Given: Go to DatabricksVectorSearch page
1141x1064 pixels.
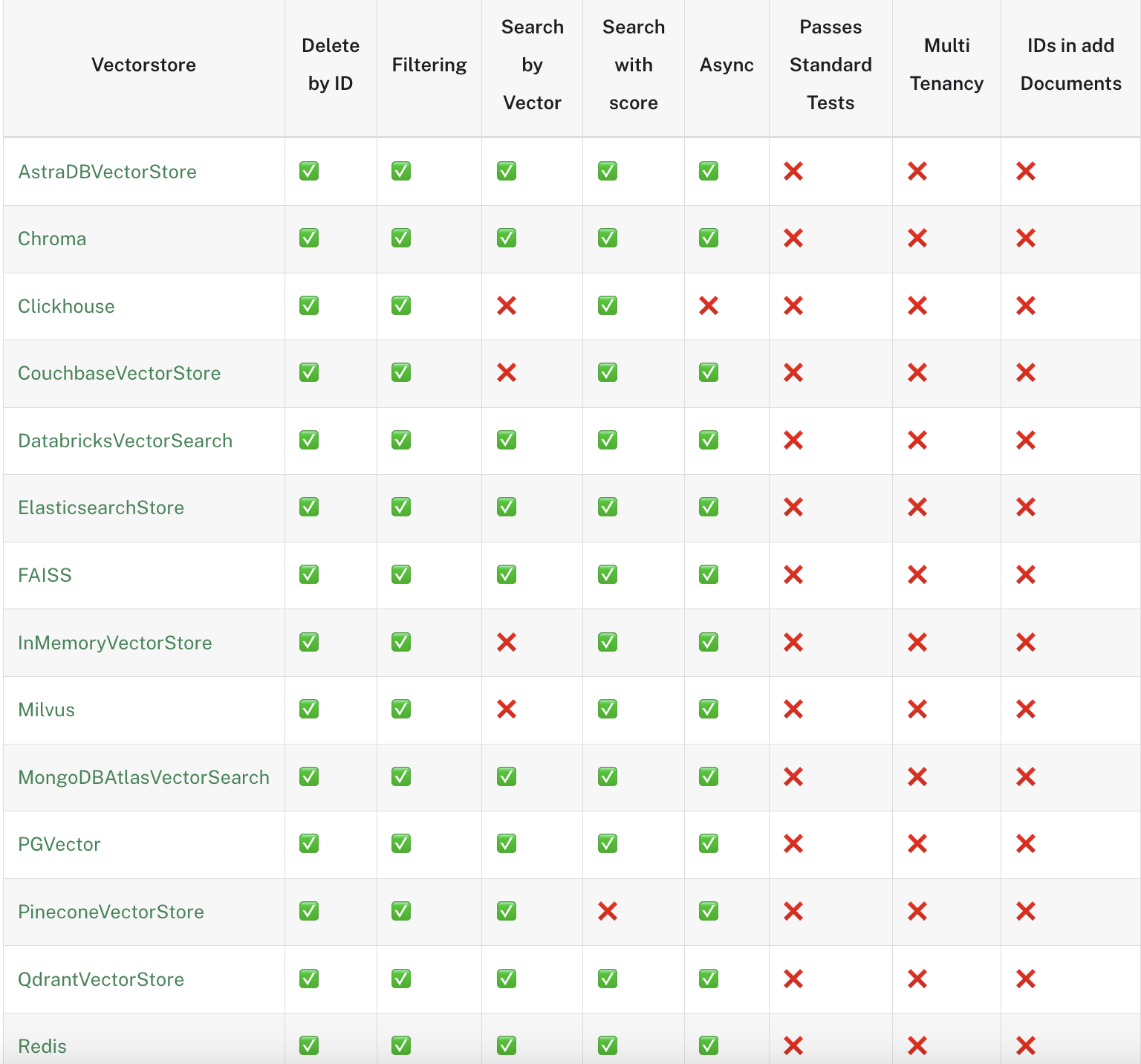Looking at the screenshot, I should click(x=125, y=441).
